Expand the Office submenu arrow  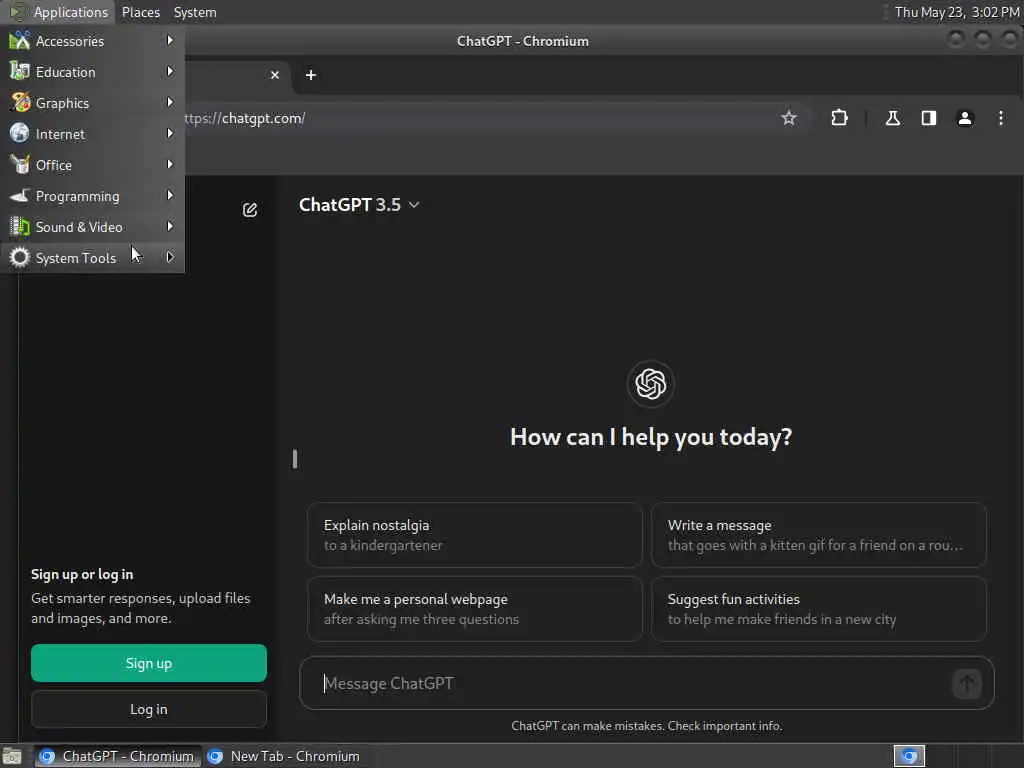[170, 165]
